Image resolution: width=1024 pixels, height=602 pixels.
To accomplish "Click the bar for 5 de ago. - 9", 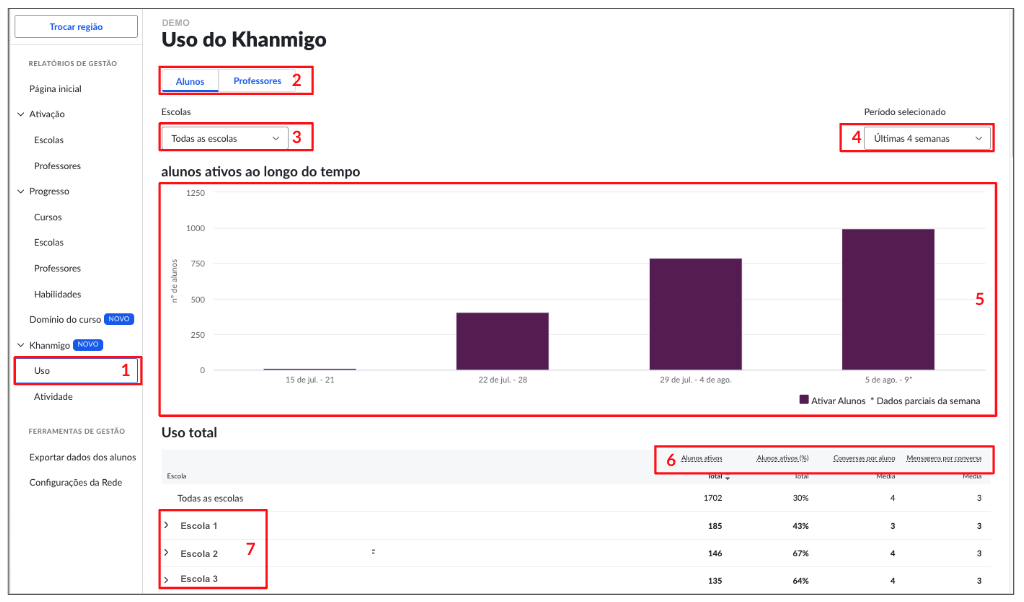I will tap(888, 300).
